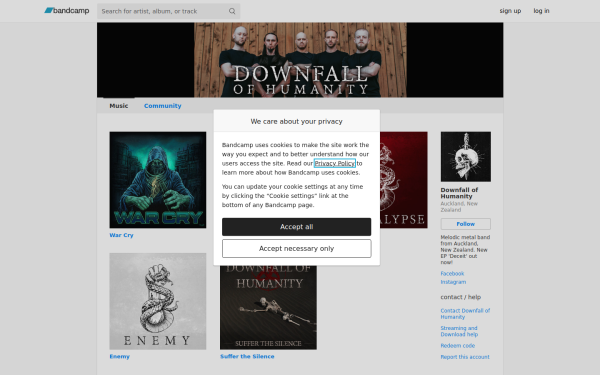This screenshot has width=600, height=375.
Task: Open Streaming and Download help link
Action: (459, 331)
